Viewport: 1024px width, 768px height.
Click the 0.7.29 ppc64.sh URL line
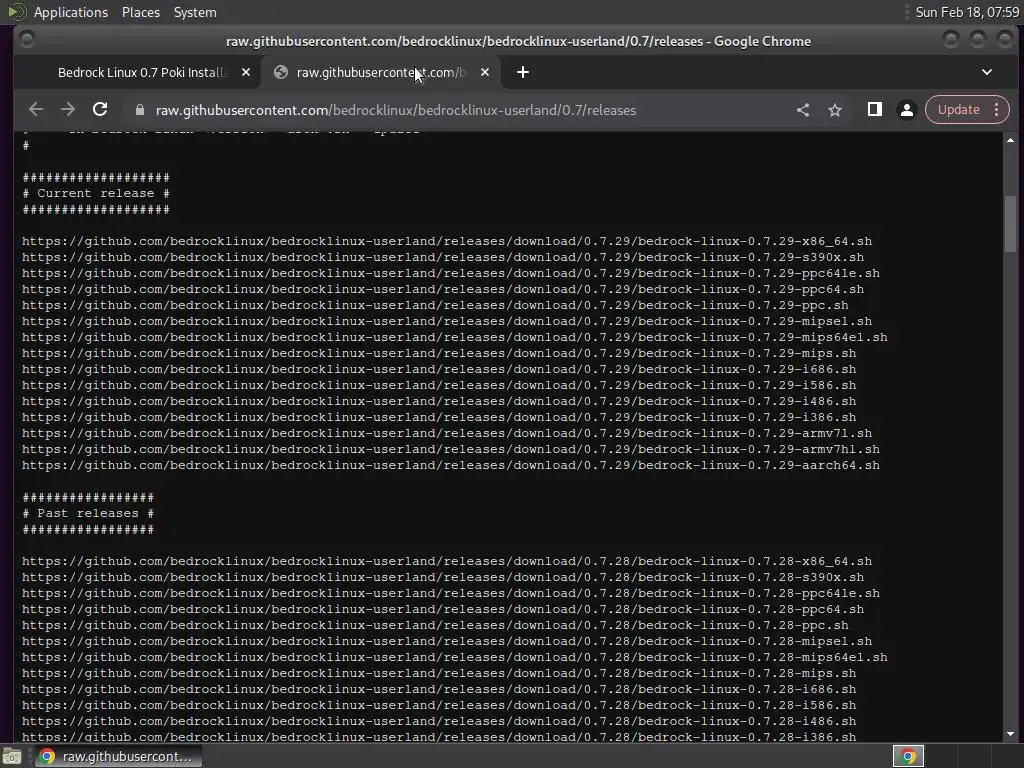click(443, 289)
